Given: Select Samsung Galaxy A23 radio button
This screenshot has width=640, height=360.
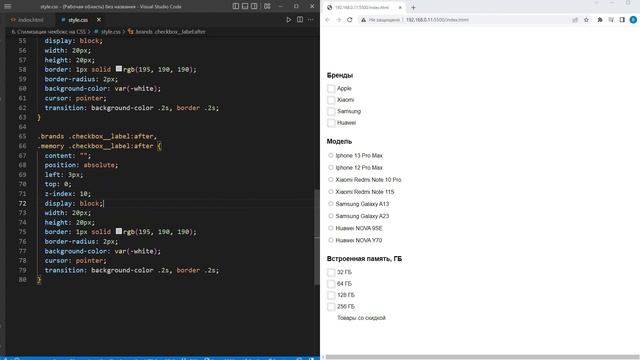Looking at the screenshot, I should [x=331, y=216].
